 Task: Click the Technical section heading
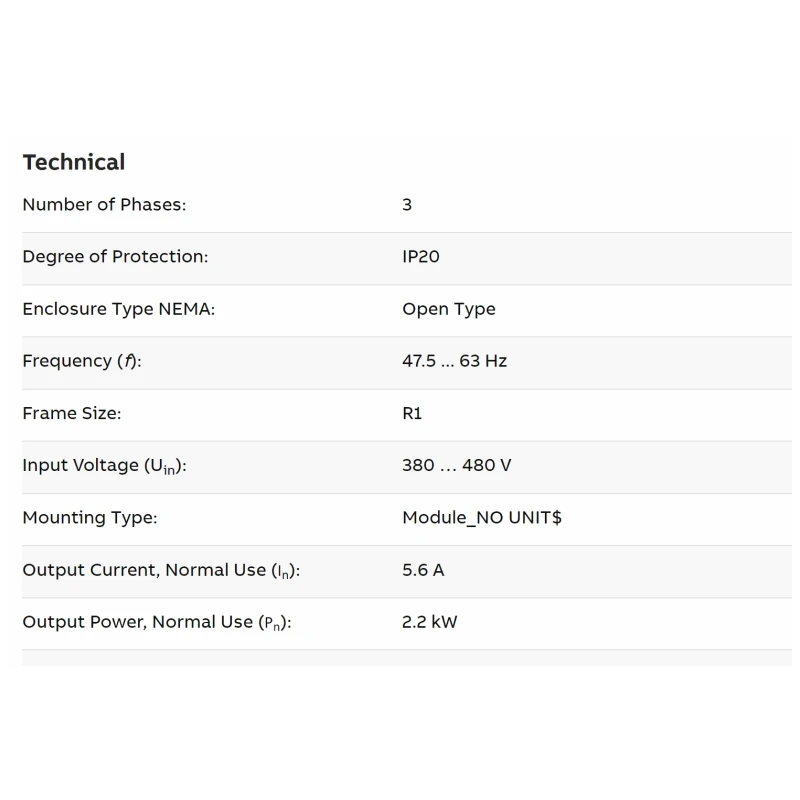tap(74, 162)
